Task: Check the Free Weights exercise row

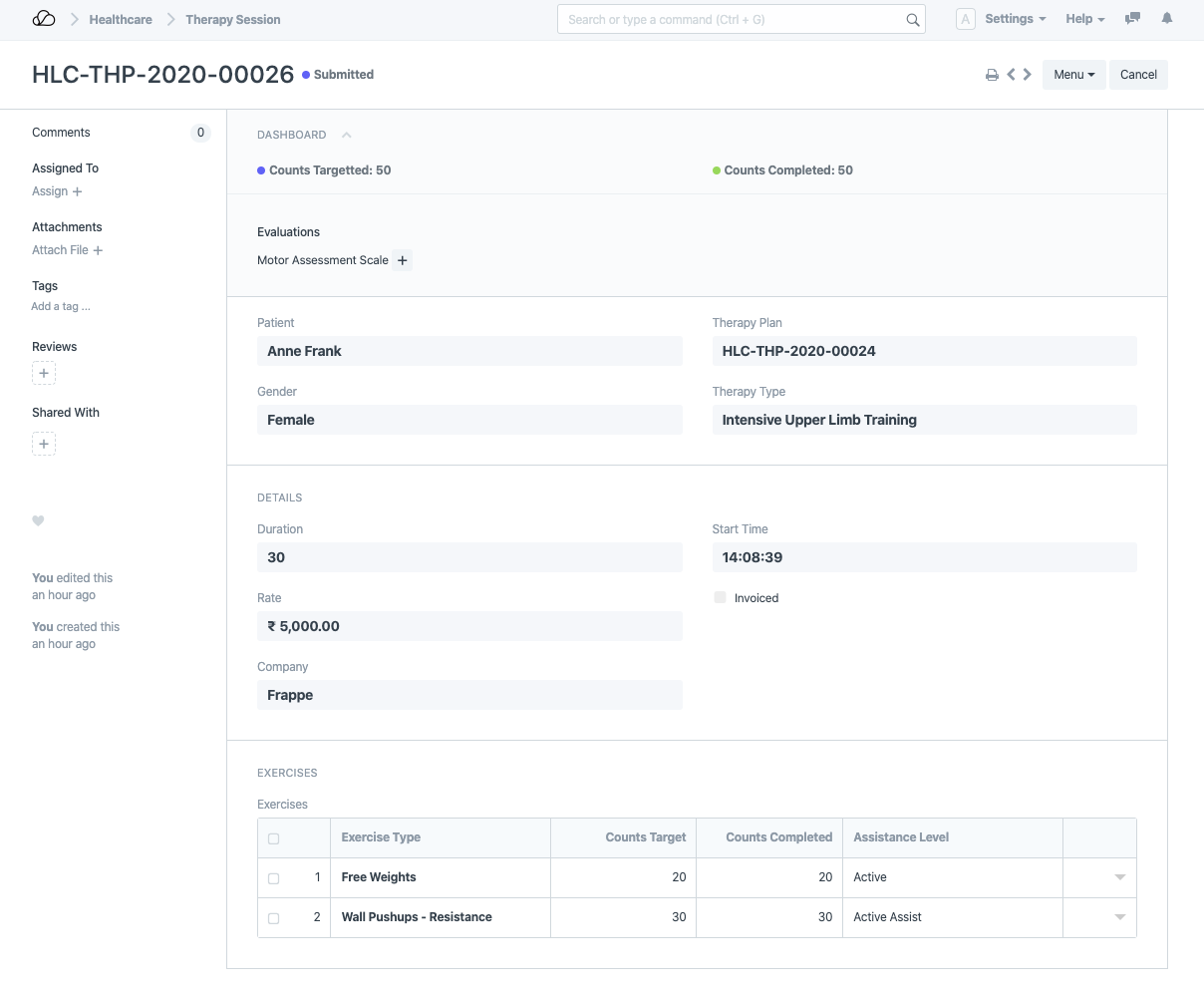Action: 274,877
